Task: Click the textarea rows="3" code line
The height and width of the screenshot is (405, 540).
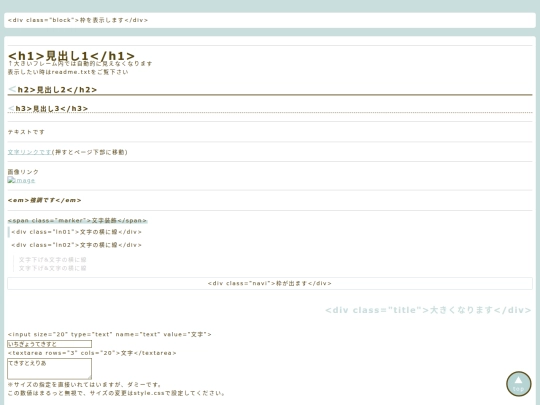Action: 92,353
